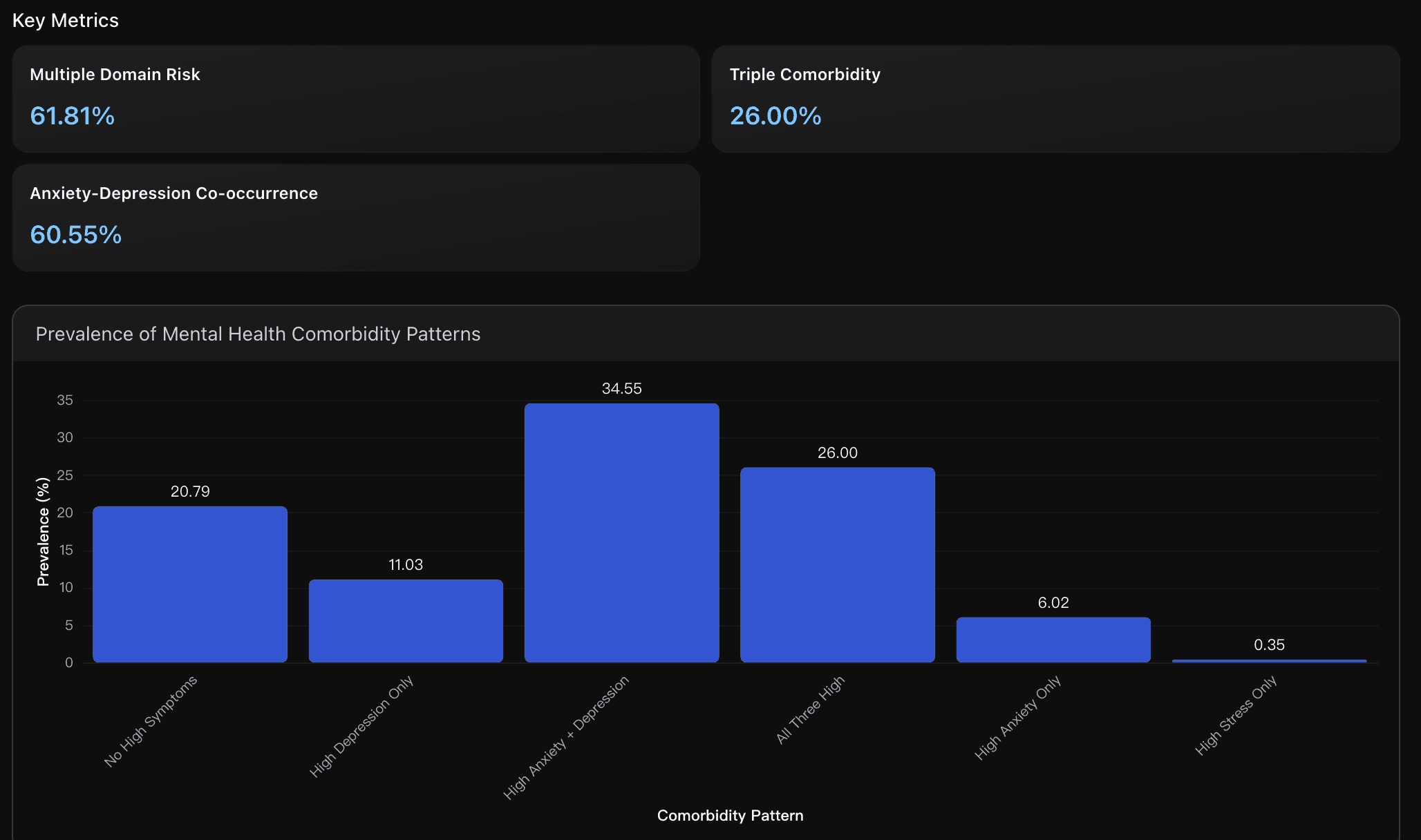
Task: Click the Triple Comorbidity metric card
Action: [1055, 99]
